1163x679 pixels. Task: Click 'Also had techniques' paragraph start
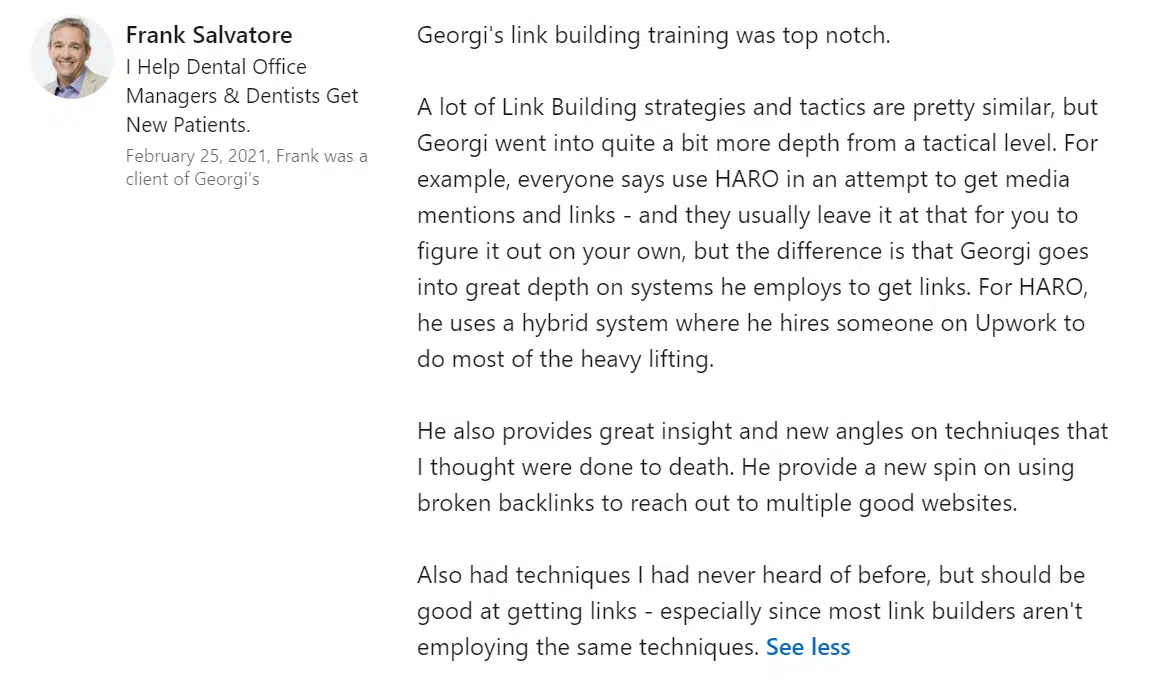524,575
